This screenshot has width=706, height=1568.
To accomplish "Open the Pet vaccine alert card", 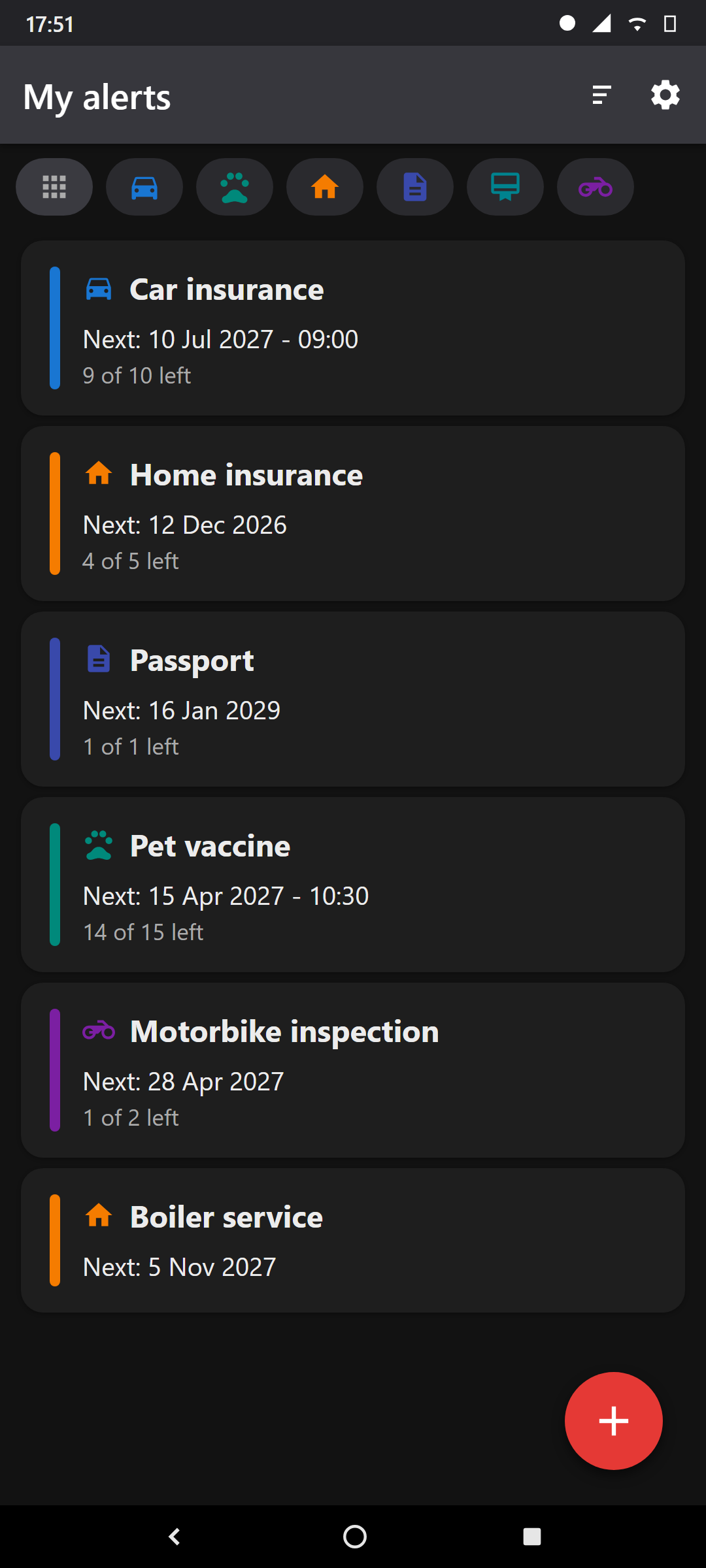I will (x=353, y=885).
